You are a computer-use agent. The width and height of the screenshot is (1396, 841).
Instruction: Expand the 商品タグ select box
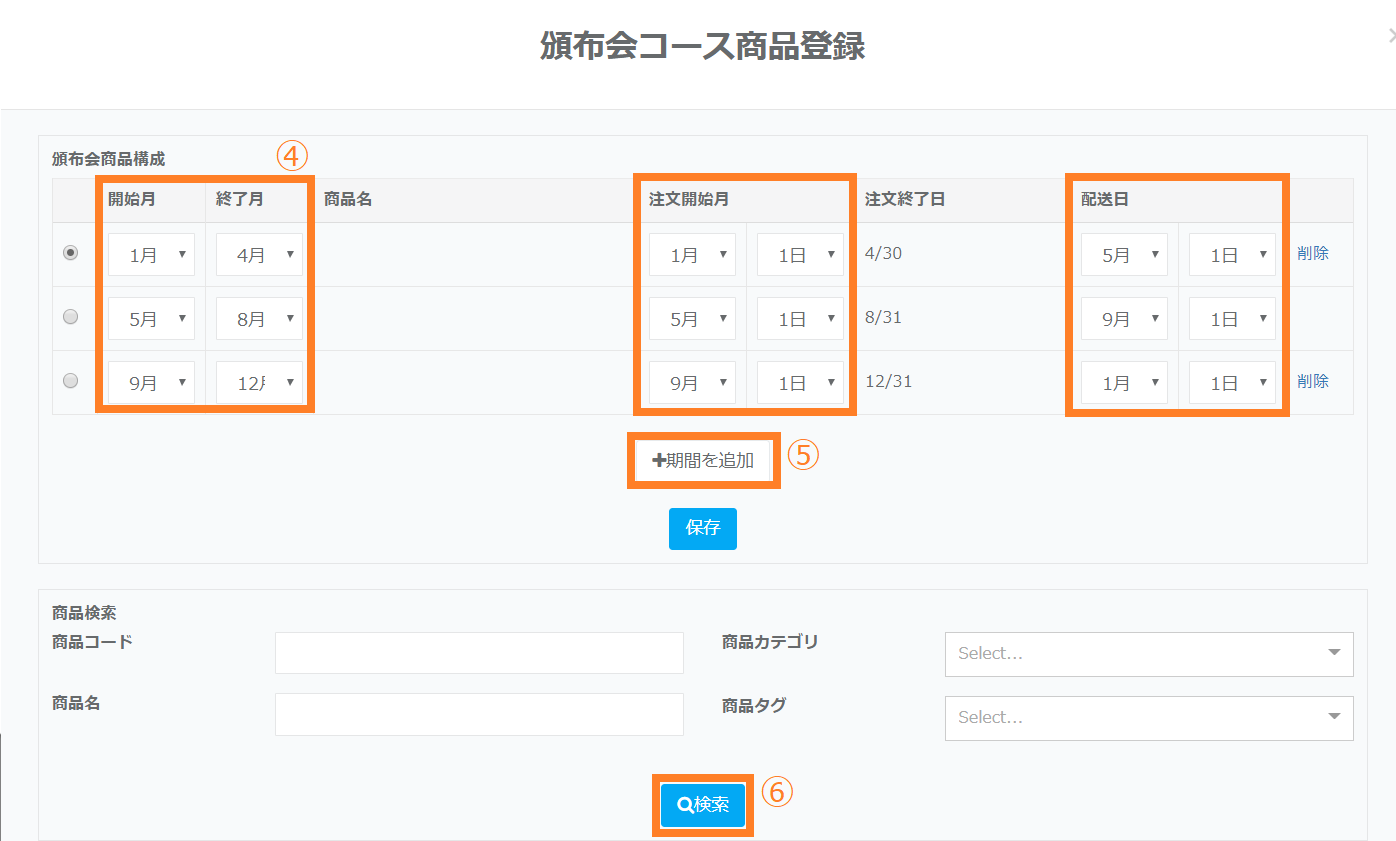click(x=1148, y=718)
